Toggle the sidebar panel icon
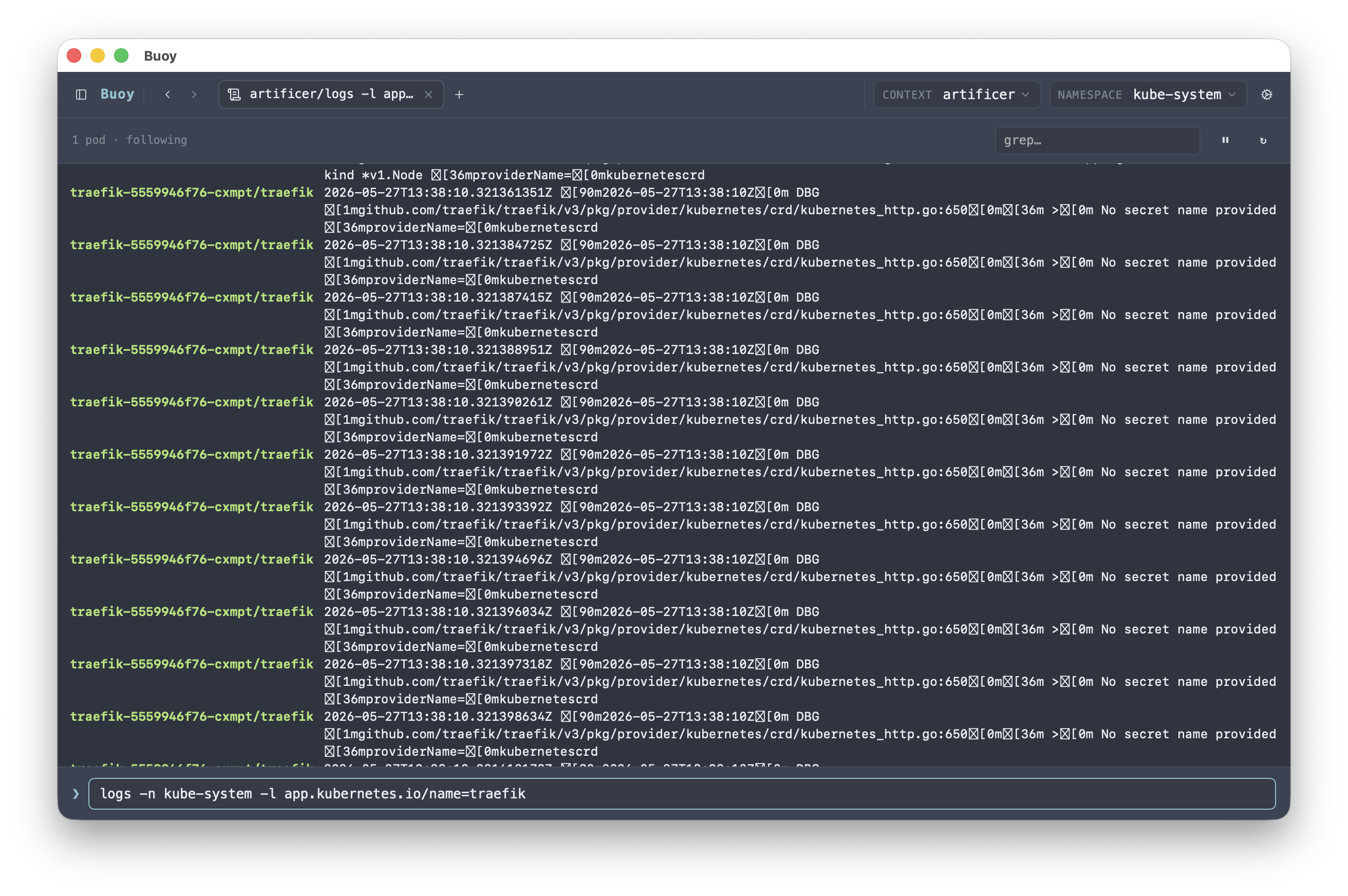The height and width of the screenshot is (896, 1348). 81,95
